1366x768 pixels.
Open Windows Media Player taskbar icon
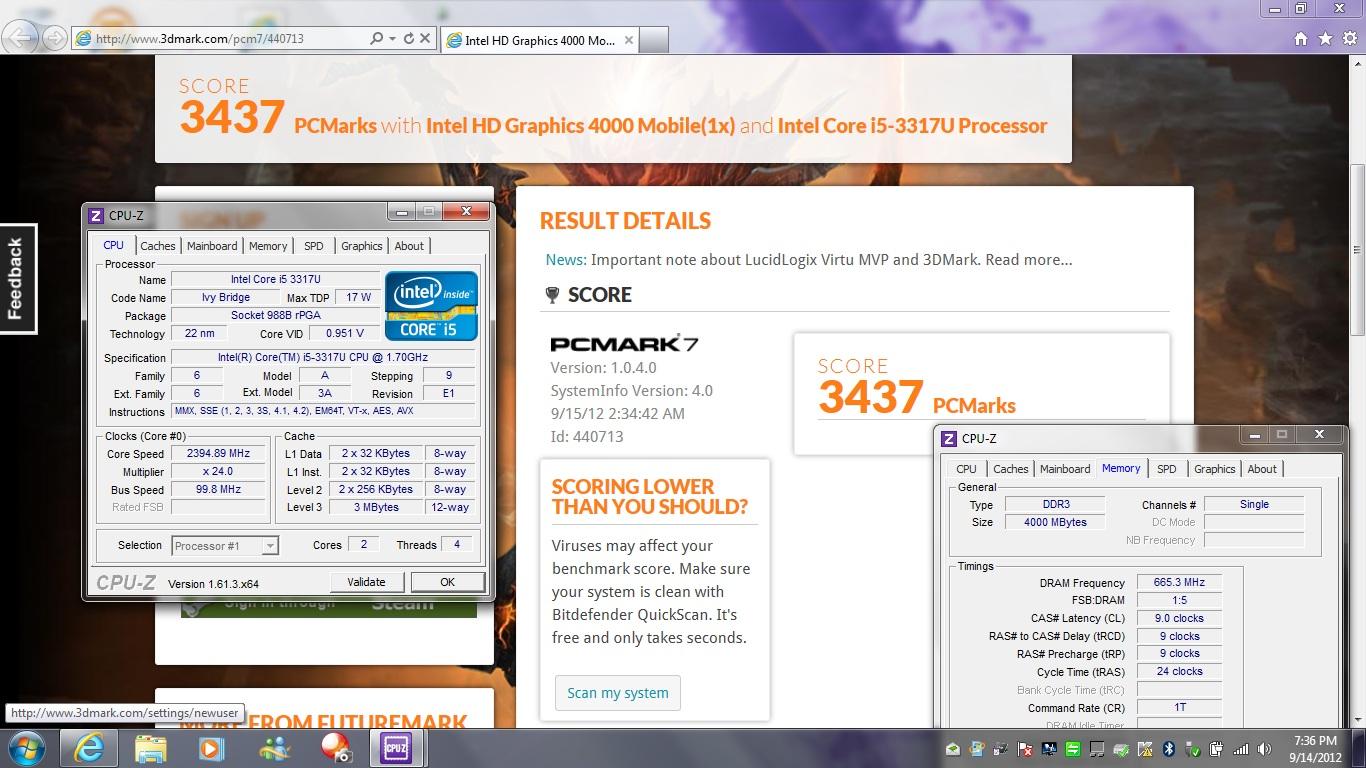[210, 748]
